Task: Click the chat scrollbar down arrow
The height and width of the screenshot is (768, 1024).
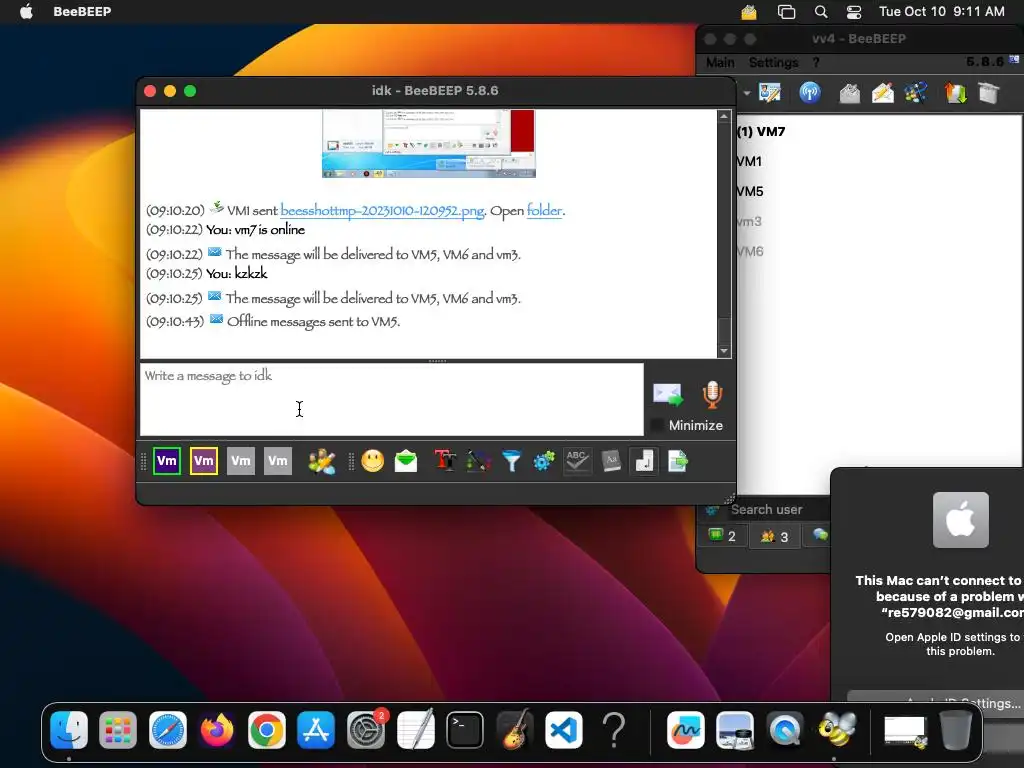Action: 724,351
